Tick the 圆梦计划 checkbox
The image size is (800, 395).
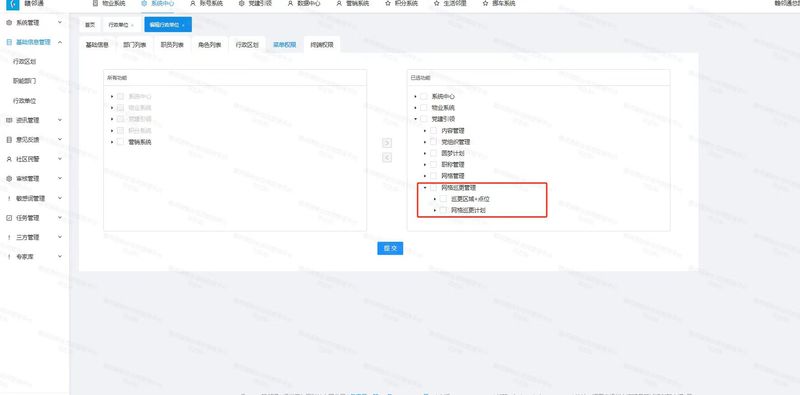(x=434, y=153)
